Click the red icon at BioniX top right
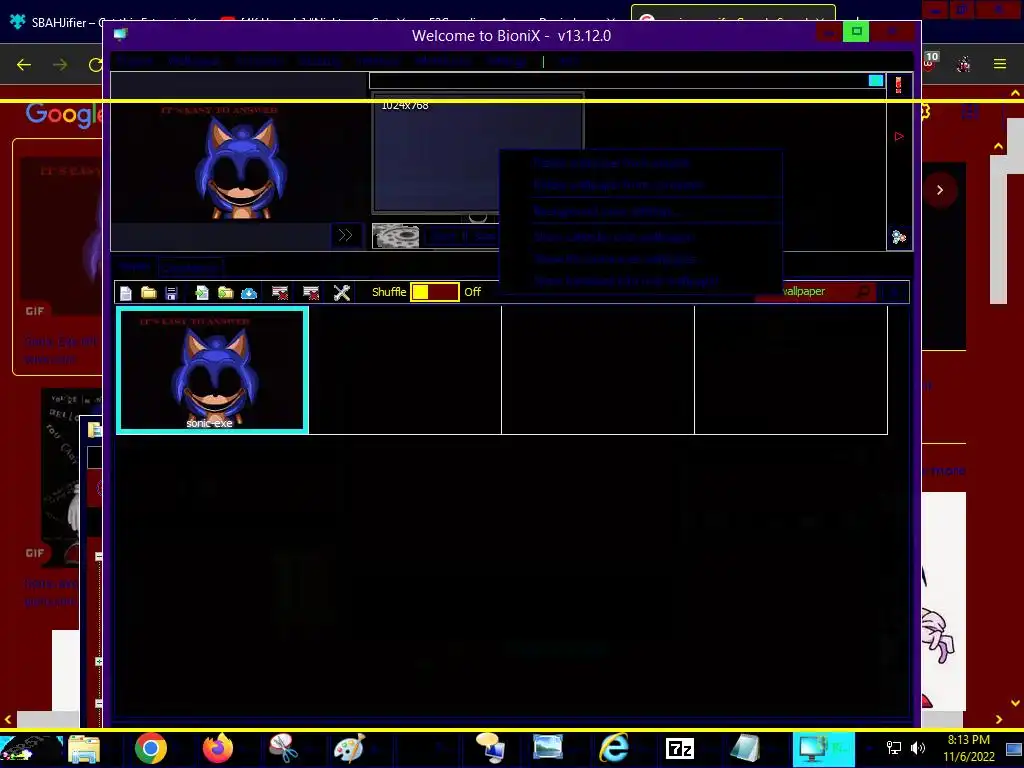Image resolution: width=1024 pixels, height=768 pixels. tap(899, 84)
